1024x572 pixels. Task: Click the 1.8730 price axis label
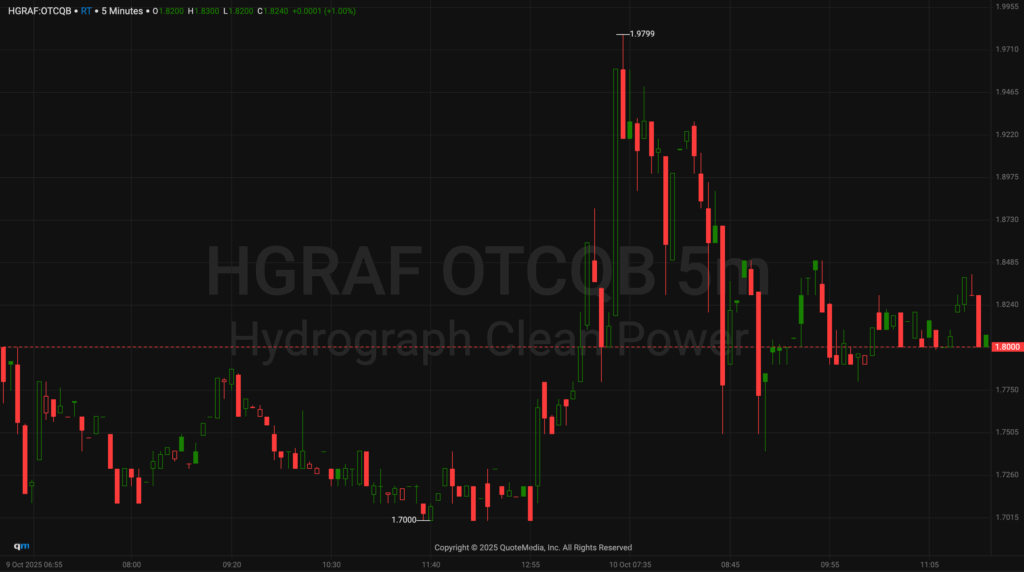pos(1005,219)
